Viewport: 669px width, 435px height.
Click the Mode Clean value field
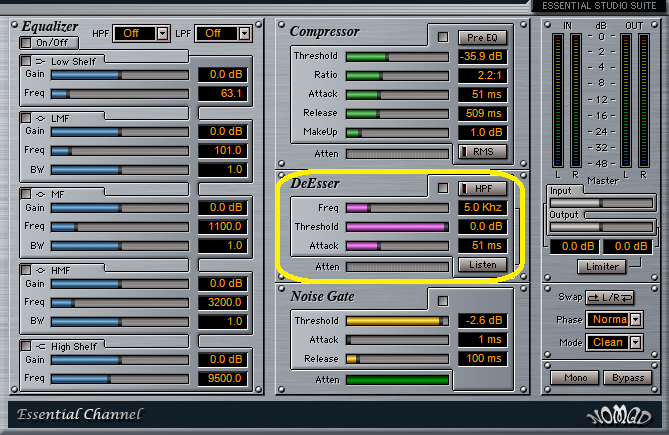[x=608, y=342]
